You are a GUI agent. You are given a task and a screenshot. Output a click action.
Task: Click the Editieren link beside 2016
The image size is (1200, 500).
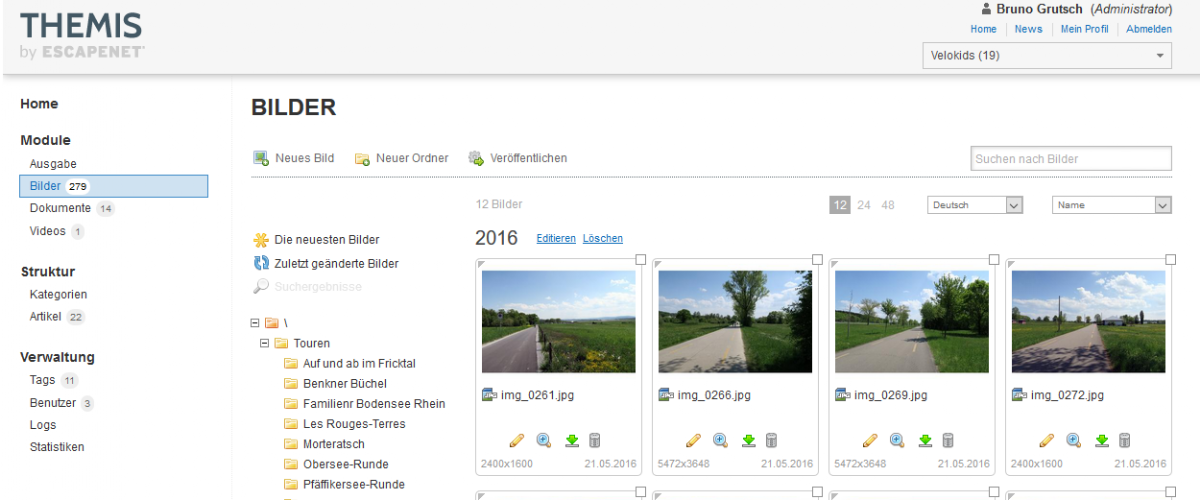pos(556,239)
